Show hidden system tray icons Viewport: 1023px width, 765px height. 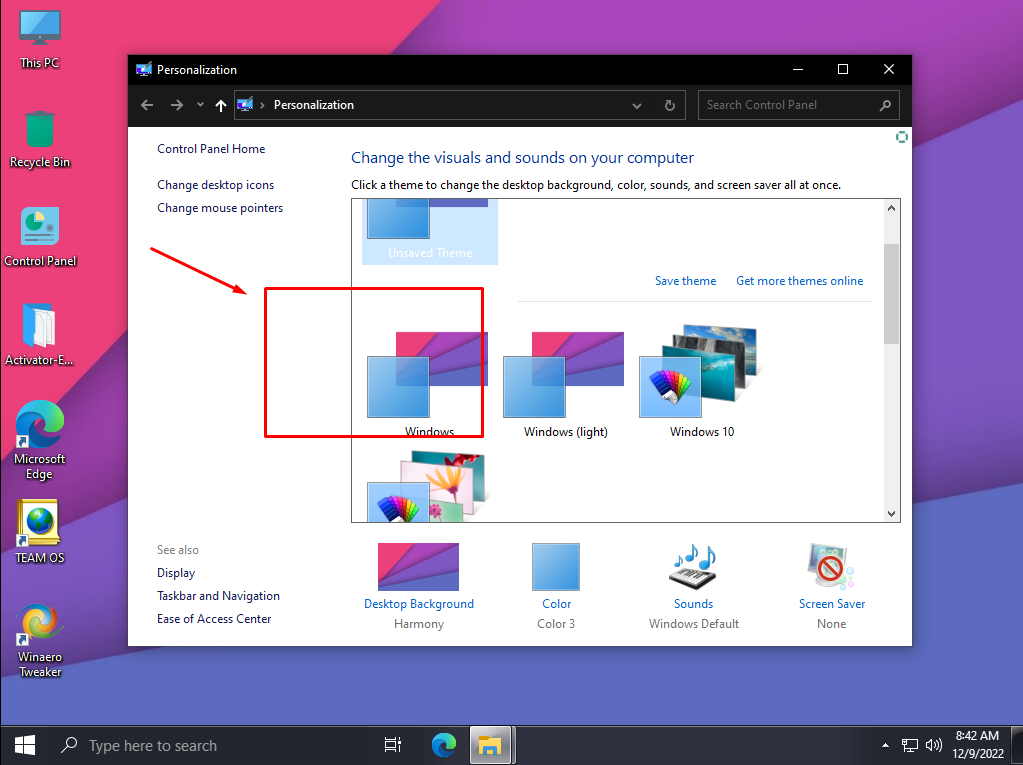pyautogui.click(x=885, y=745)
